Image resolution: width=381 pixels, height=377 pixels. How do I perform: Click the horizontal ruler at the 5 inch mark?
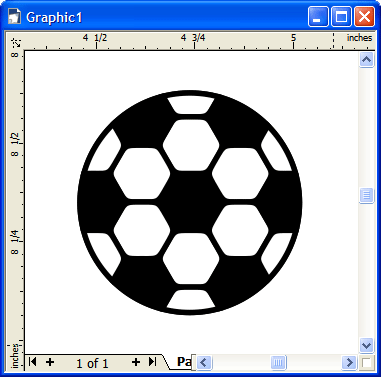[293, 43]
